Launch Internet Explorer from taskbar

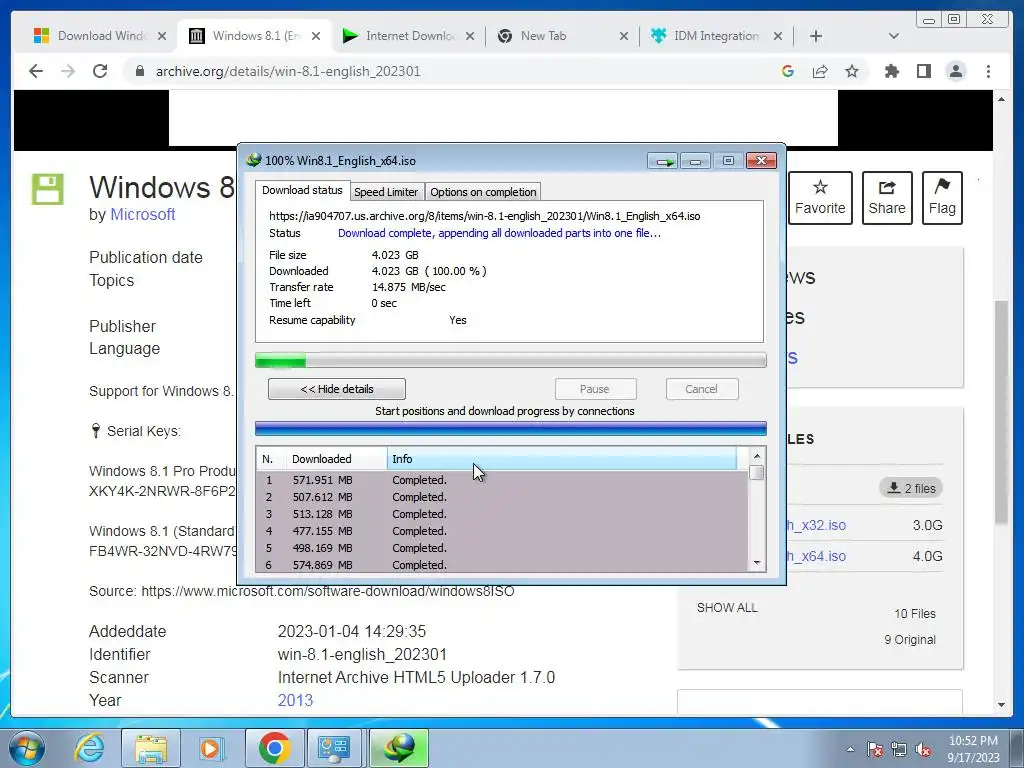coord(89,748)
